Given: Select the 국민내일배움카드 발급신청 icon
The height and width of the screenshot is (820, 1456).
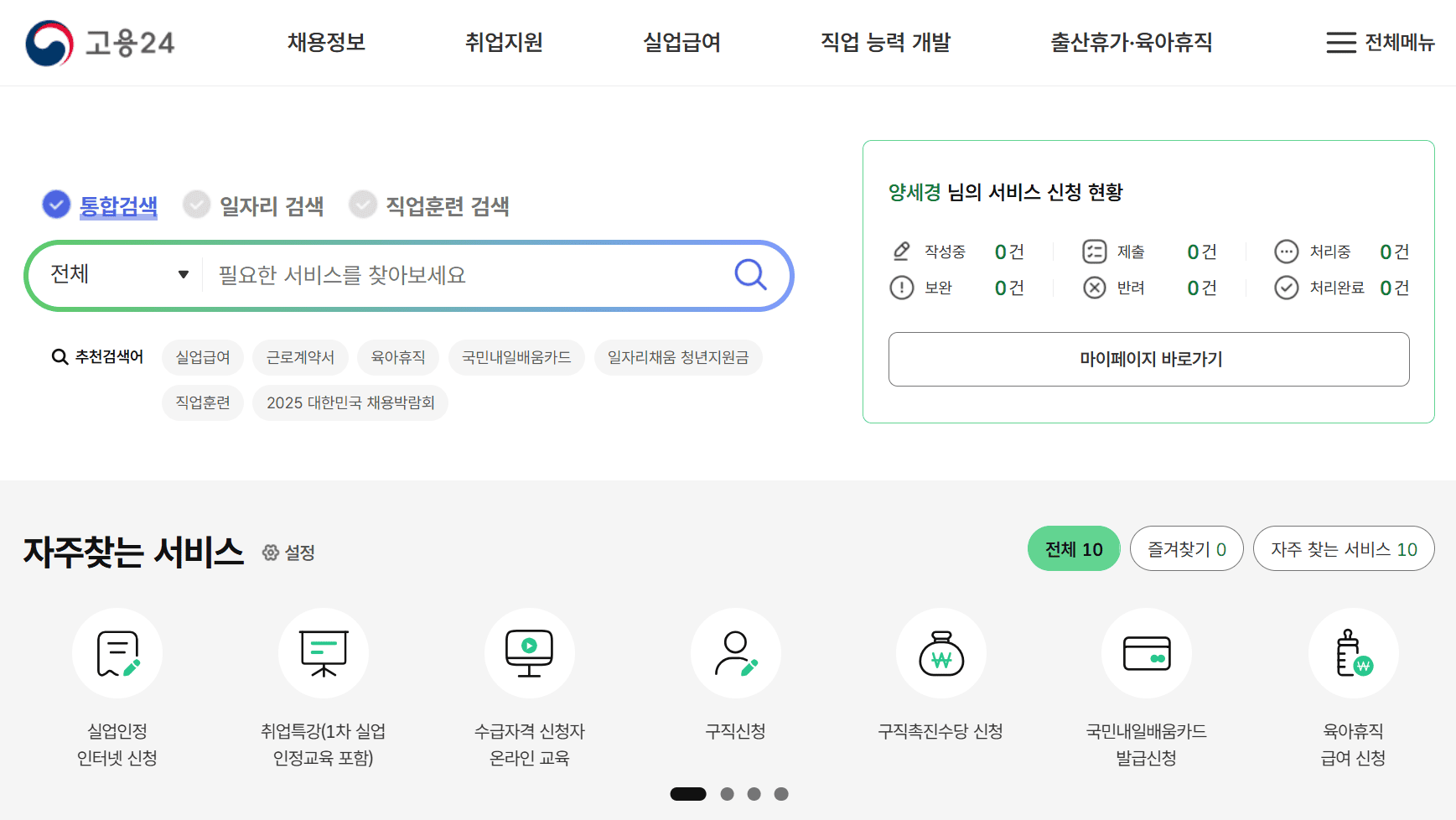Looking at the screenshot, I should pyautogui.click(x=1146, y=654).
